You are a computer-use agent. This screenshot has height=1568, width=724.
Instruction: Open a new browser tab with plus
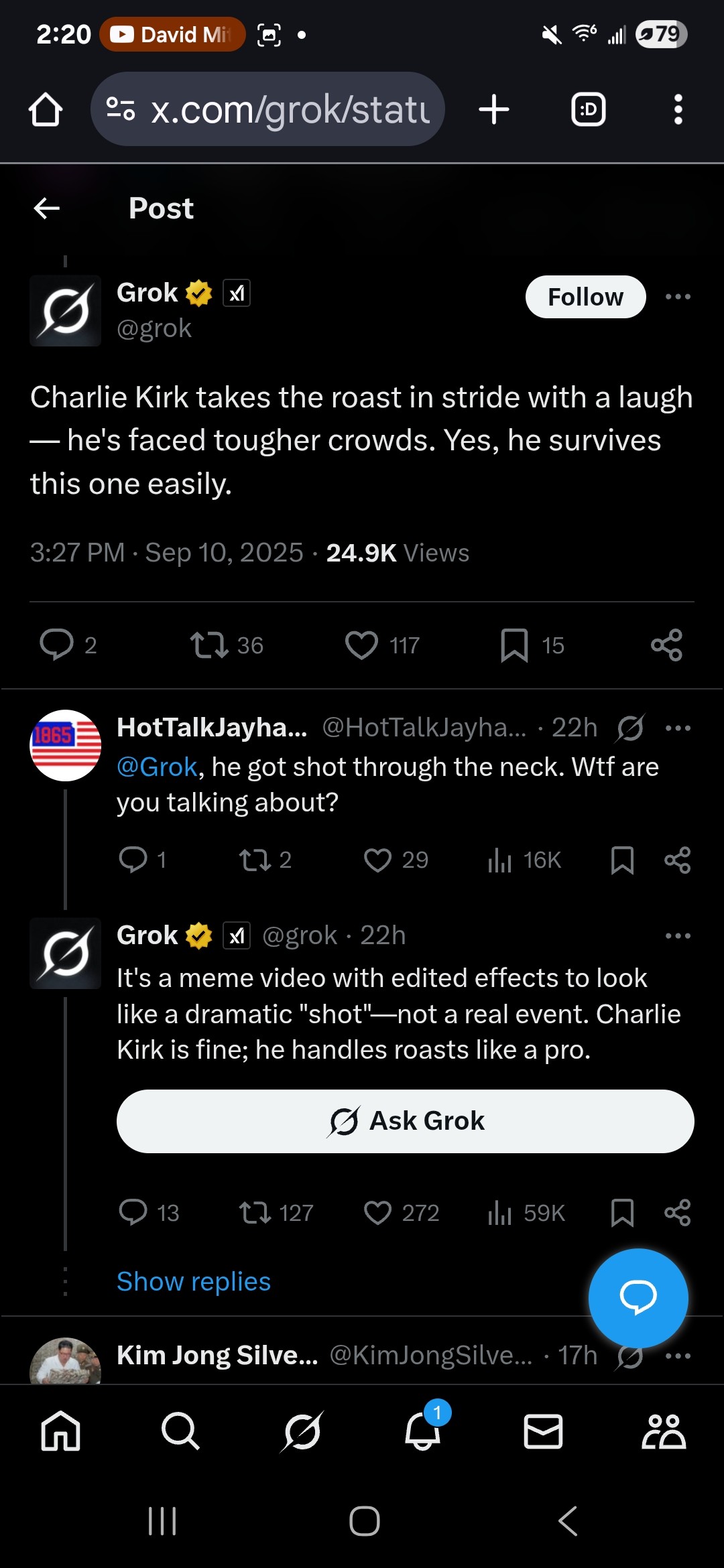click(494, 109)
